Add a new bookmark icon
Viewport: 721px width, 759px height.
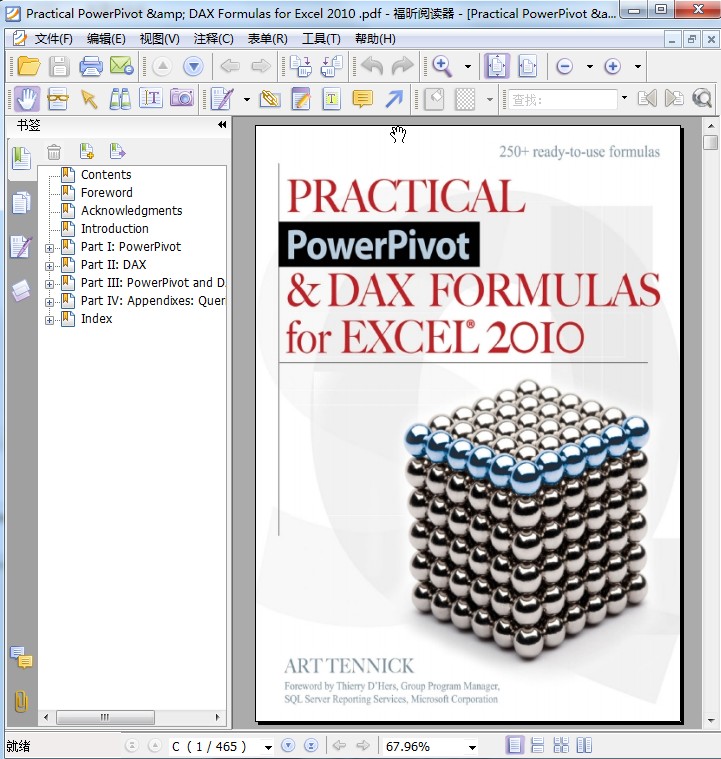(87, 152)
